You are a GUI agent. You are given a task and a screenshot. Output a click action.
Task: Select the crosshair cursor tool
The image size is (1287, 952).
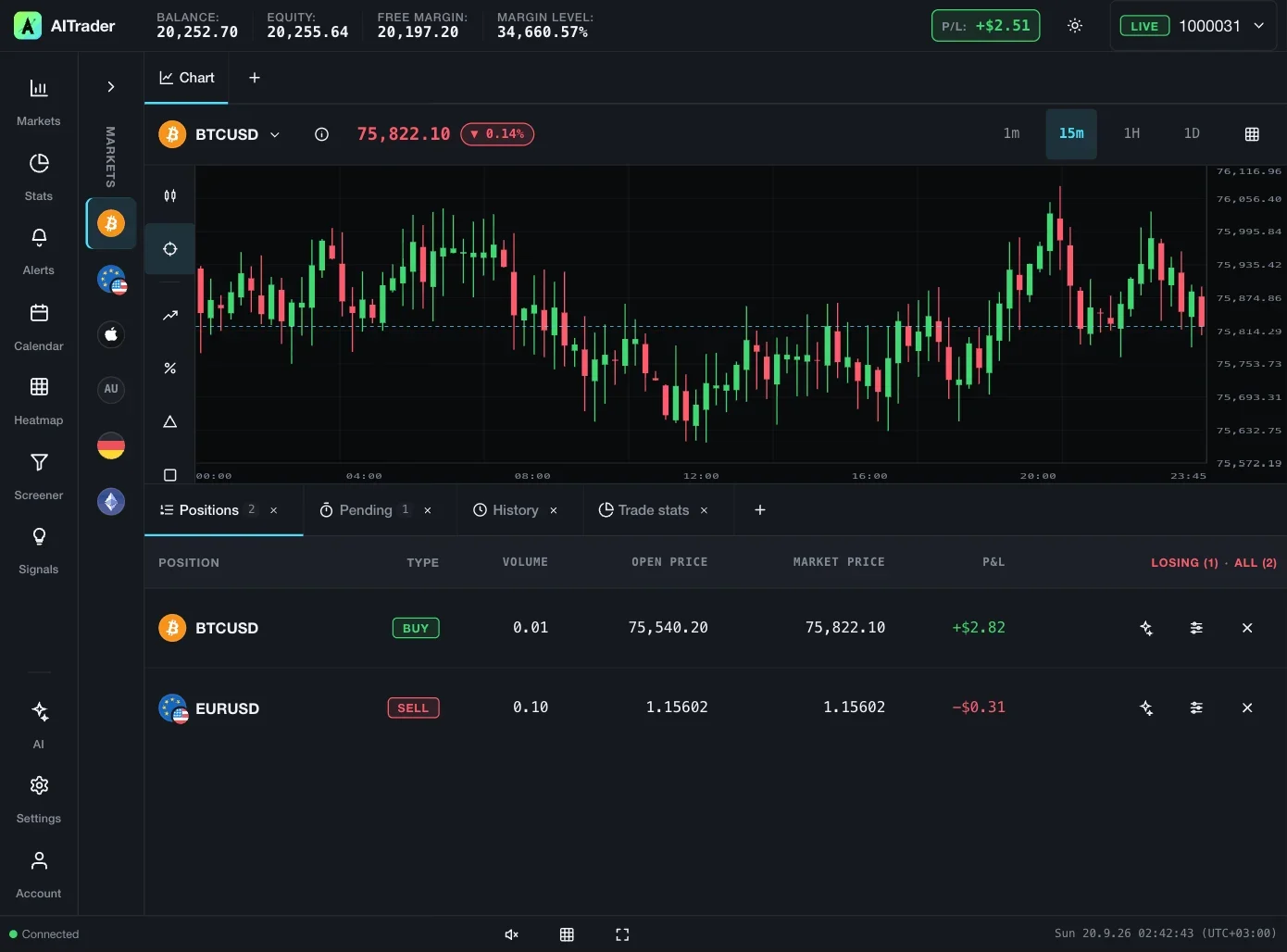170,249
